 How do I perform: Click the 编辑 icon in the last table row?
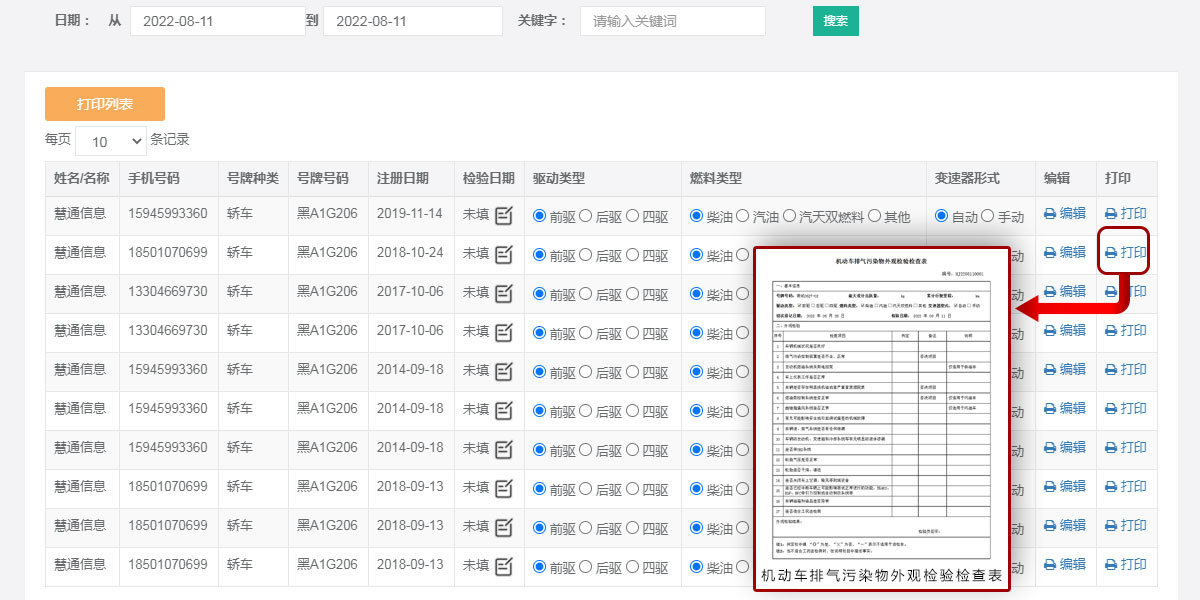(1050, 564)
